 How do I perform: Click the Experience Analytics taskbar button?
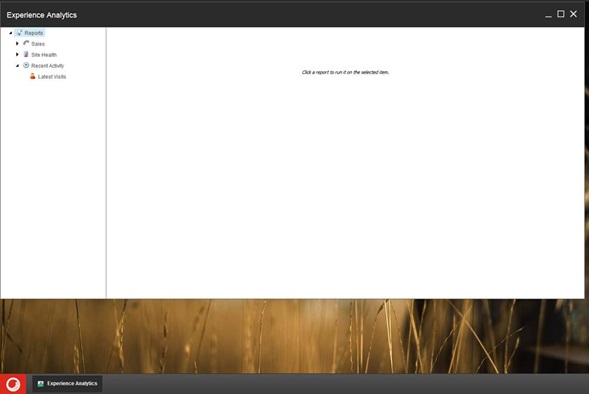click(x=67, y=383)
